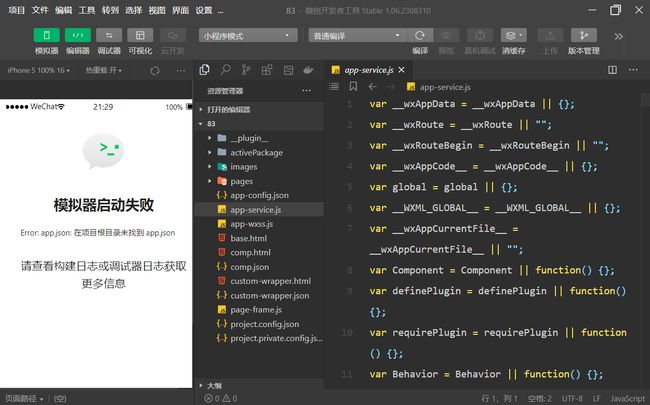Open custom-wrapper.json file

click(259, 296)
